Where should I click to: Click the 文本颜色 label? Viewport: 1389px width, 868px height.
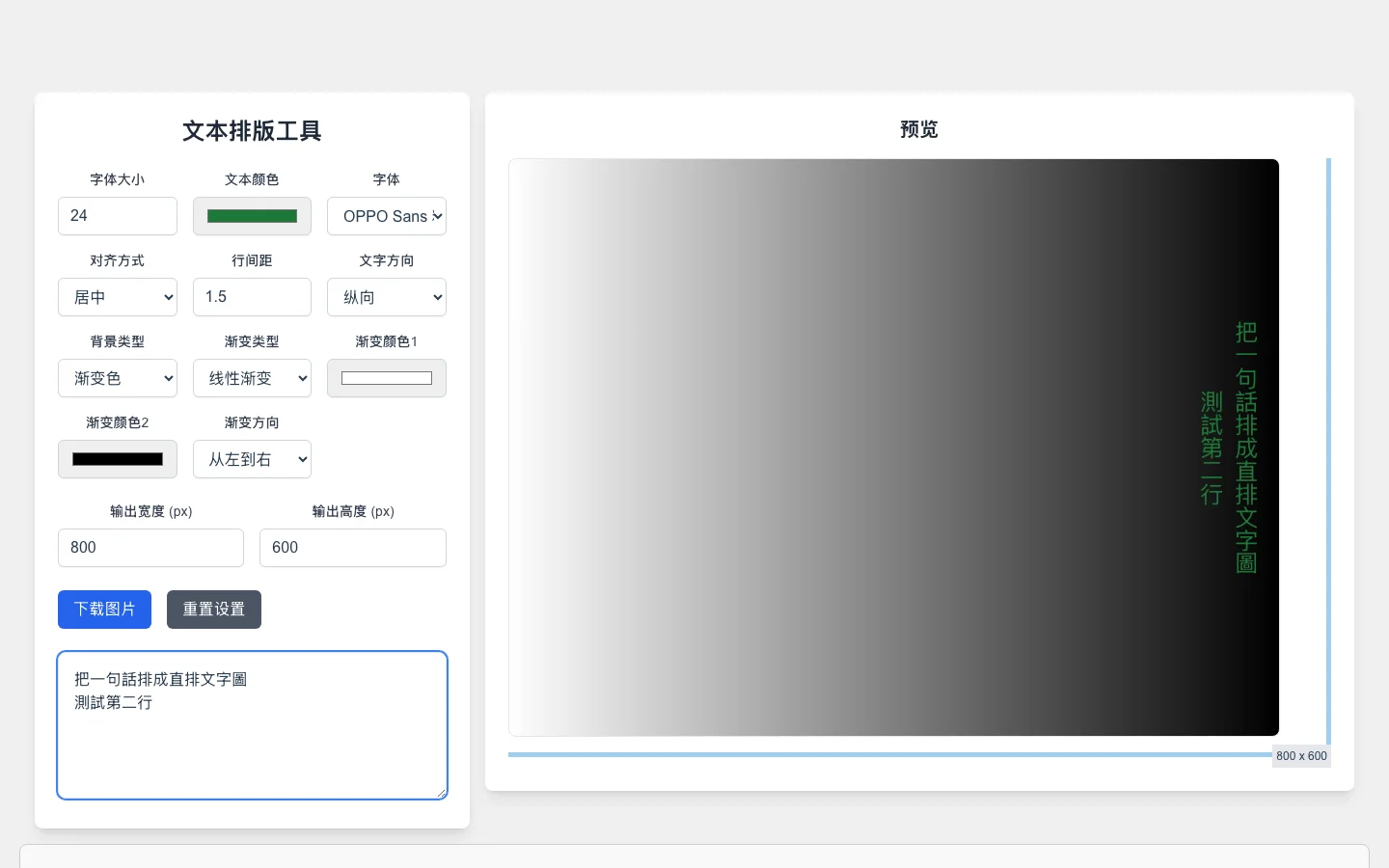pyautogui.click(x=252, y=179)
